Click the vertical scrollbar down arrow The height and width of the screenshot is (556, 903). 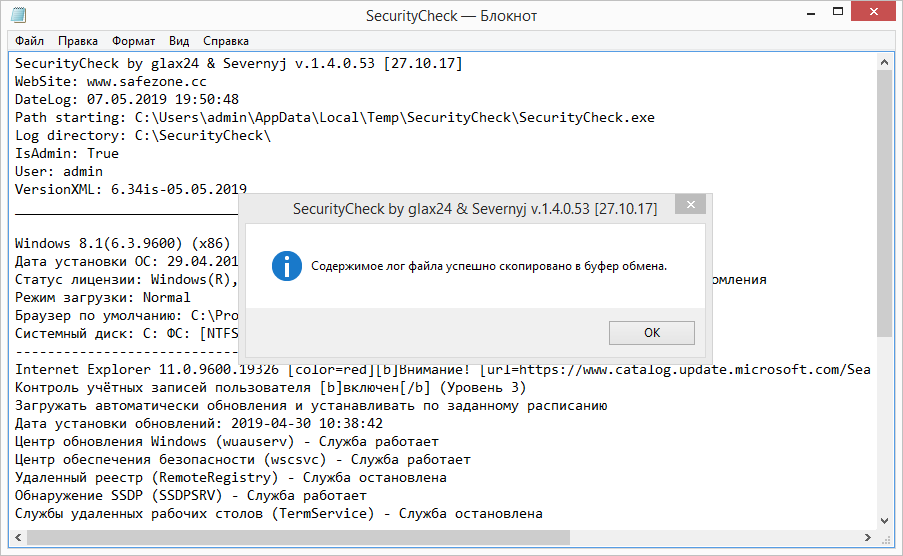(x=884, y=519)
